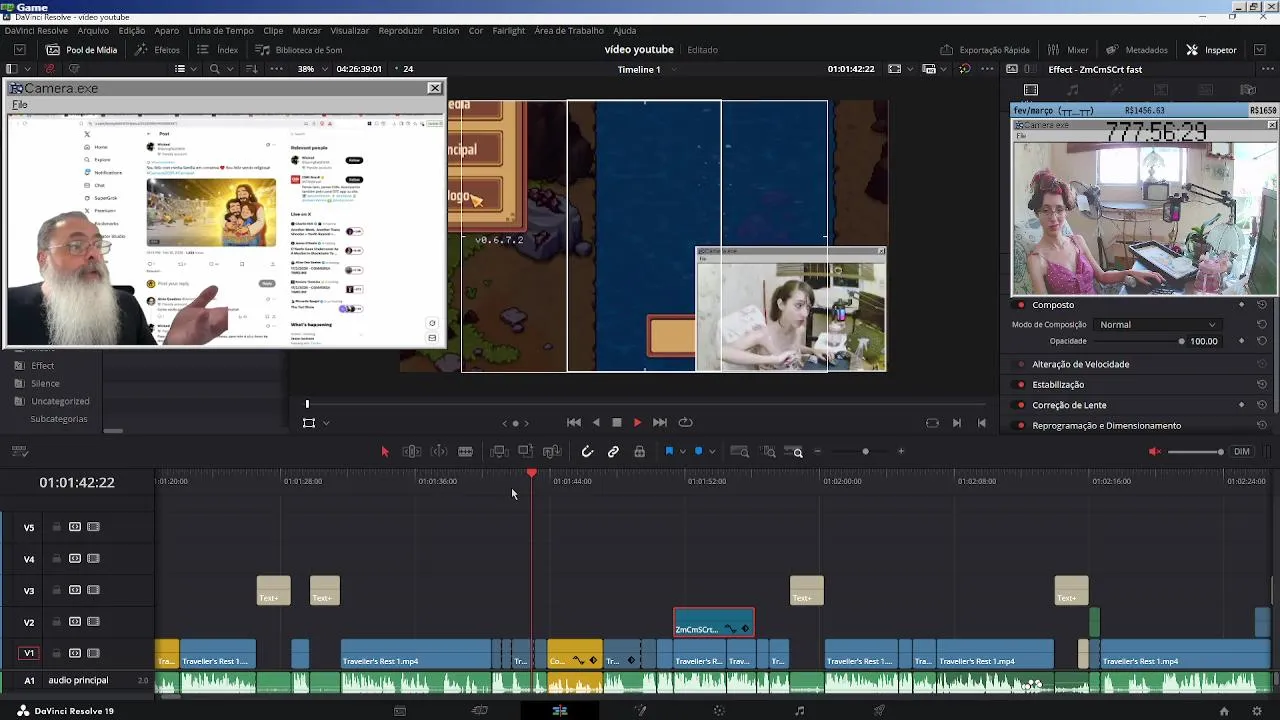The width and height of the screenshot is (1280, 720).
Task: Activate the Trim Edit Mode tool
Action: click(412, 452)
